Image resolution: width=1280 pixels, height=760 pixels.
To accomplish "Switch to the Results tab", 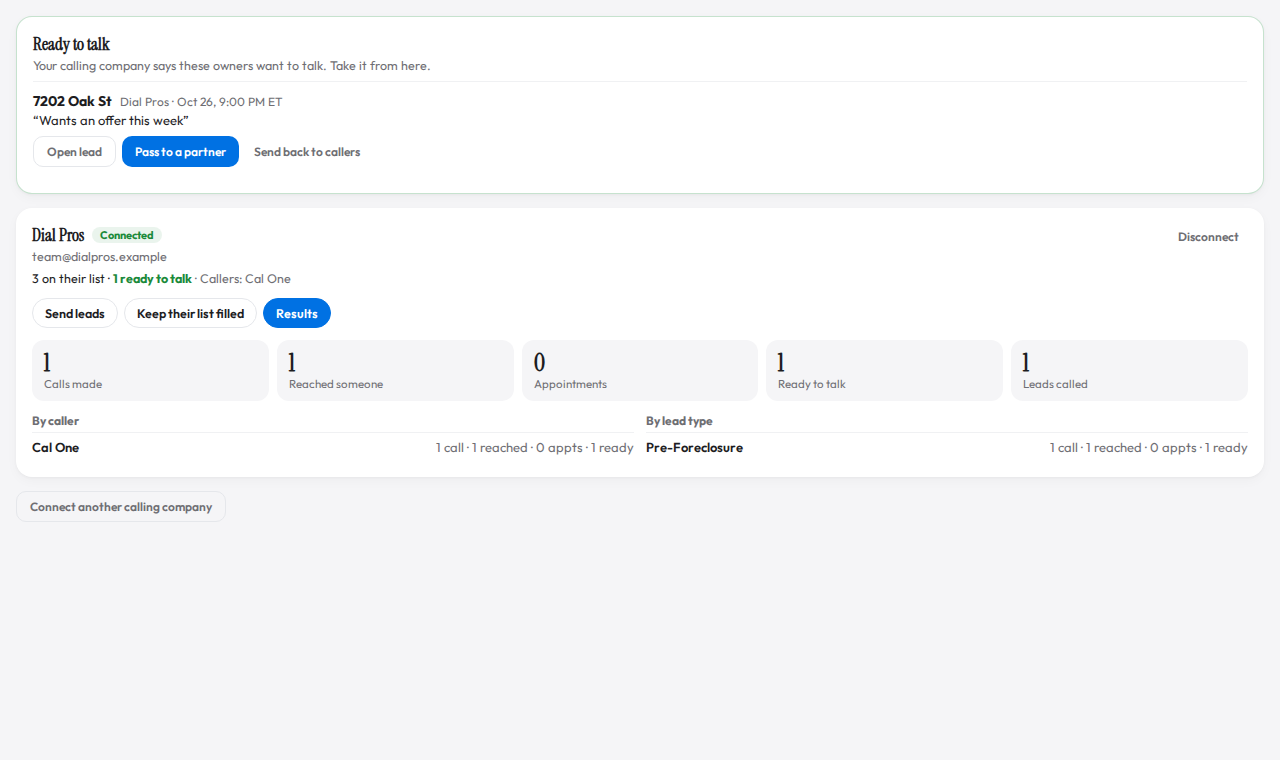I will point(297,313).
